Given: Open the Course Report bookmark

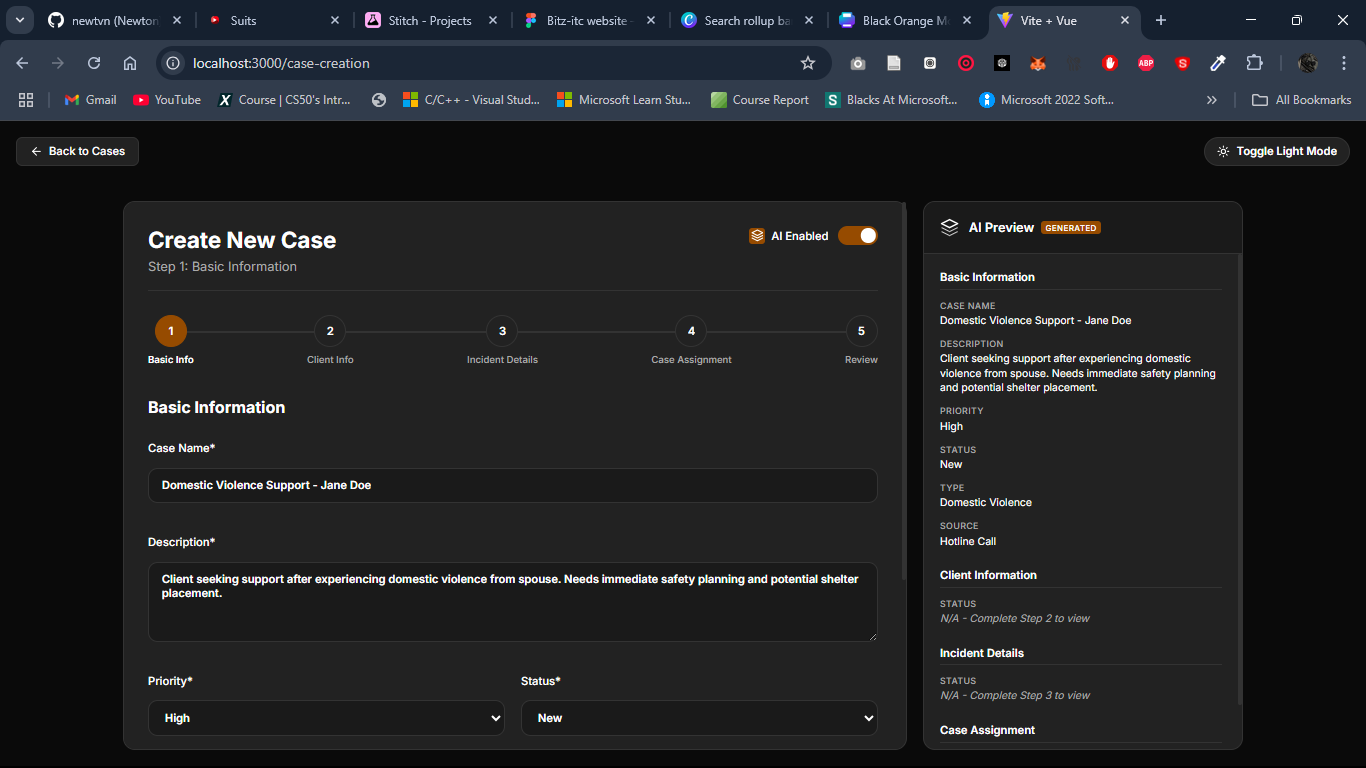Looking at the screenshot, I should (760, 100).
